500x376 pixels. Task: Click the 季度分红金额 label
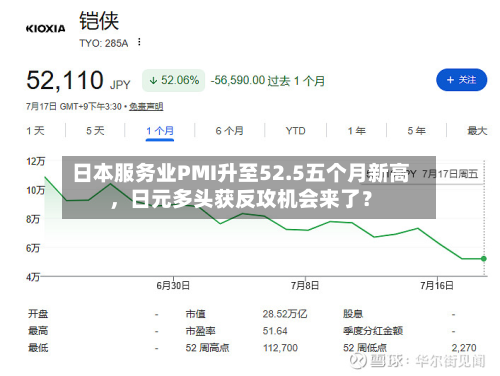click(373, 331)
